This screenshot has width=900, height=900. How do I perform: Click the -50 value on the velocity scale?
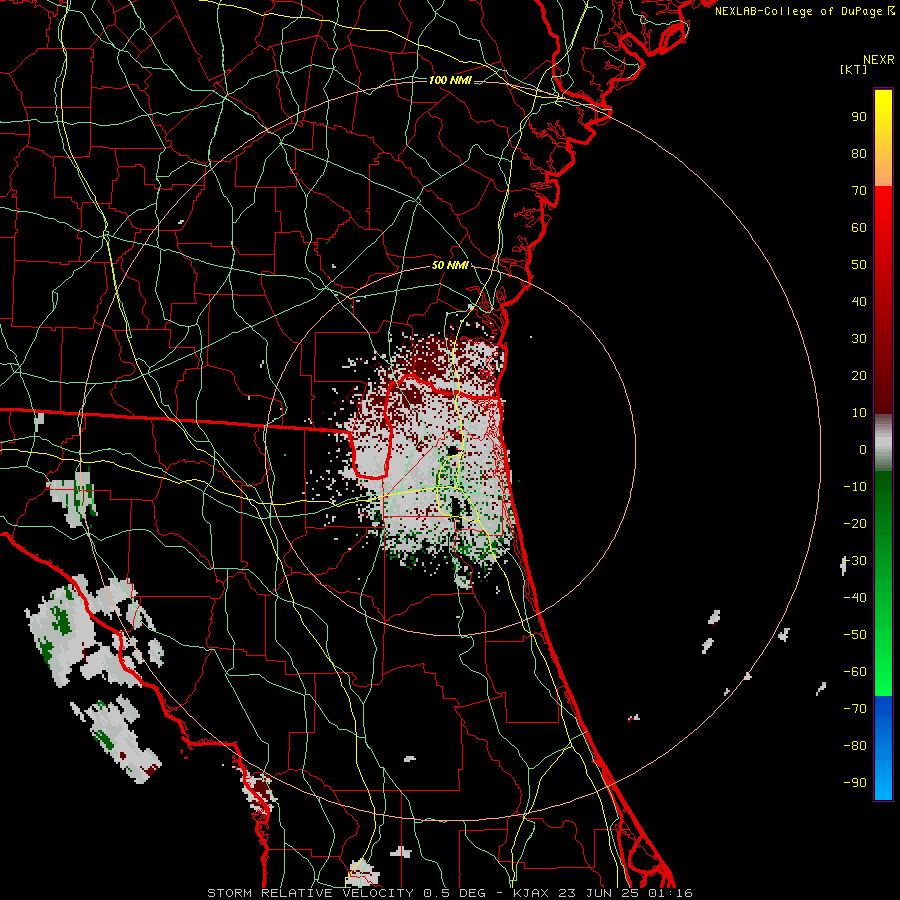pyautogui.click(x=855, y=635)
